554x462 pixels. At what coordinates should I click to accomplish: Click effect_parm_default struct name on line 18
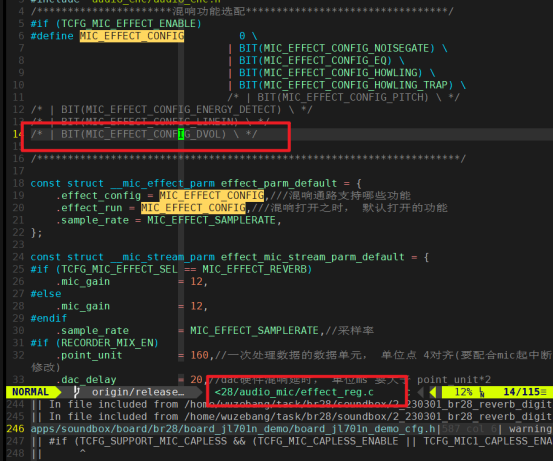[279, 184]
